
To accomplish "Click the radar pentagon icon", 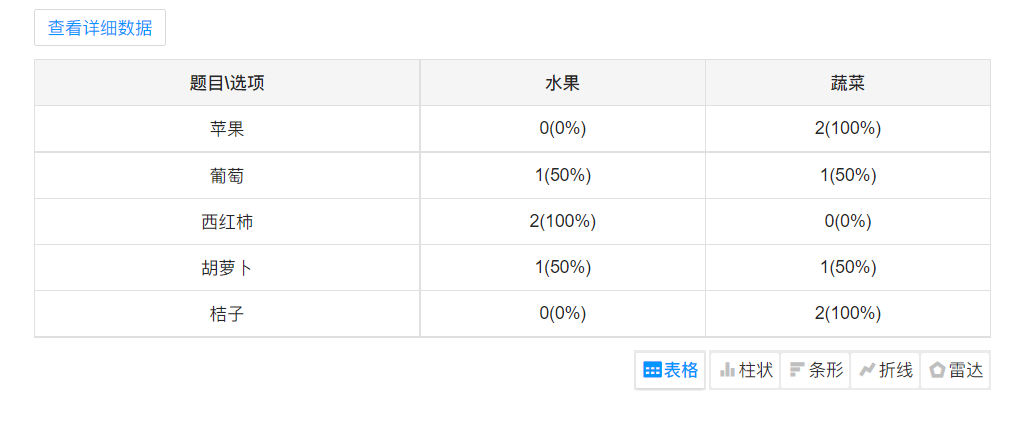I will pyautogui.click(x=937, y=370).
